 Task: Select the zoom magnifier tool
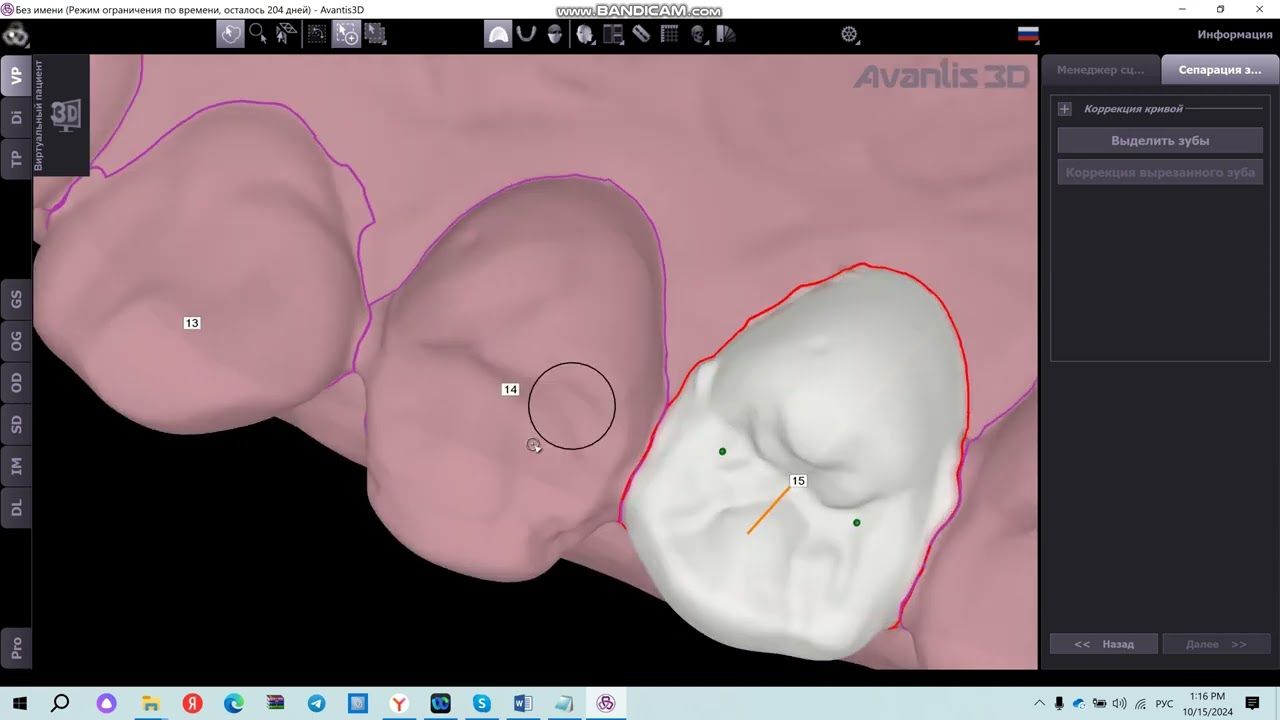[258, 34]
